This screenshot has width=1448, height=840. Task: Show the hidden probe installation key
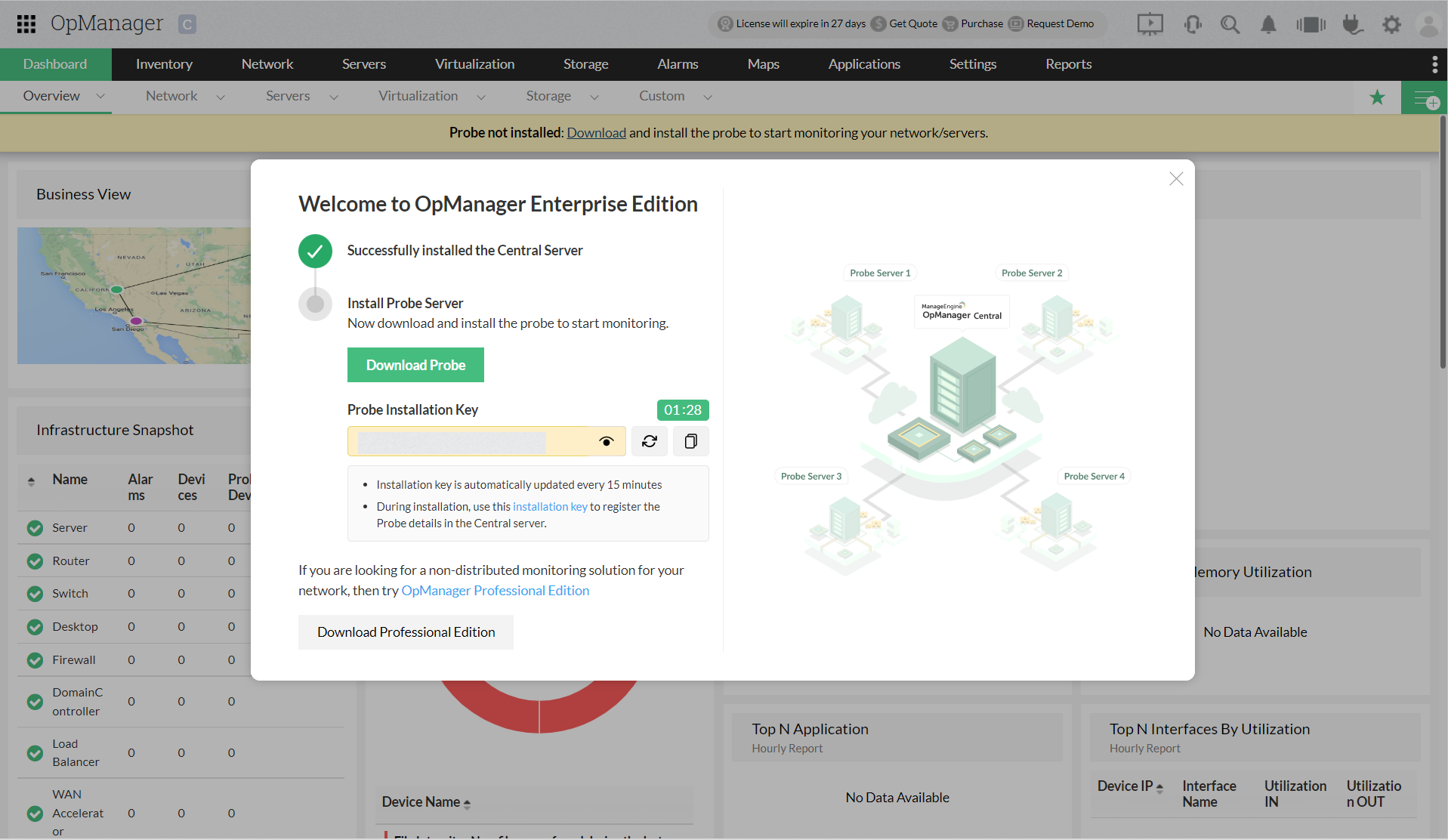[x=607, y=441]
